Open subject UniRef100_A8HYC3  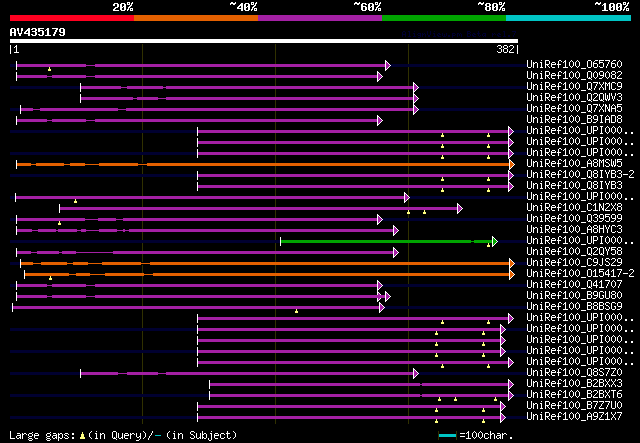pos(574,229)
